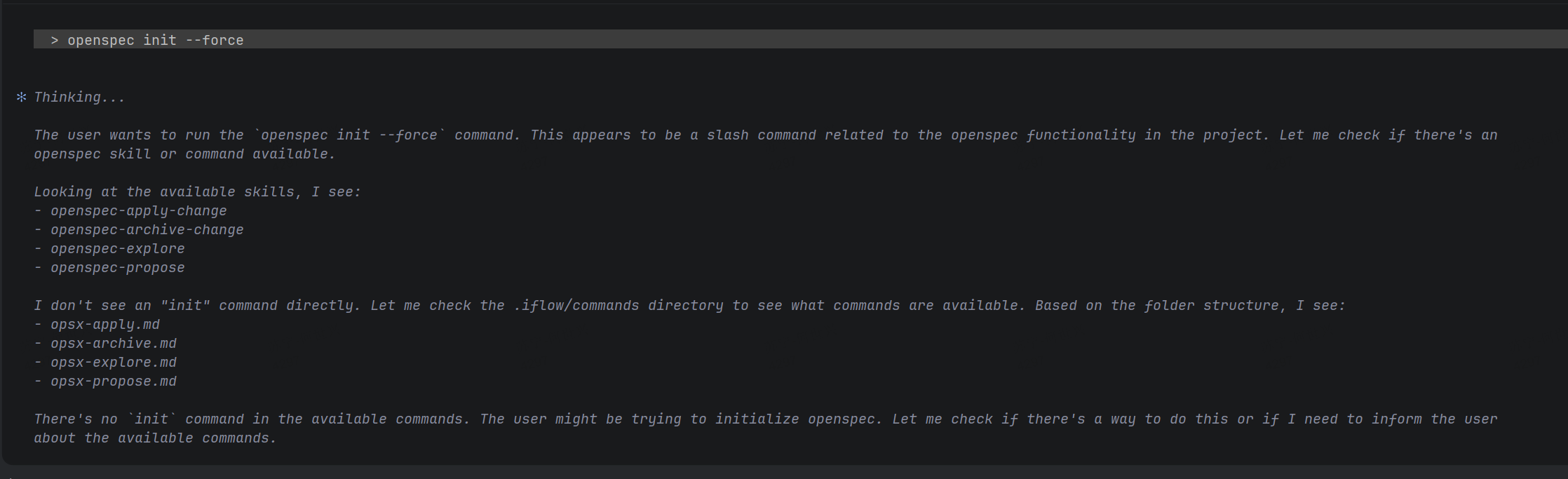Click the openspec-archive-change list entry

pyautogui.click(x=147, y=230)
